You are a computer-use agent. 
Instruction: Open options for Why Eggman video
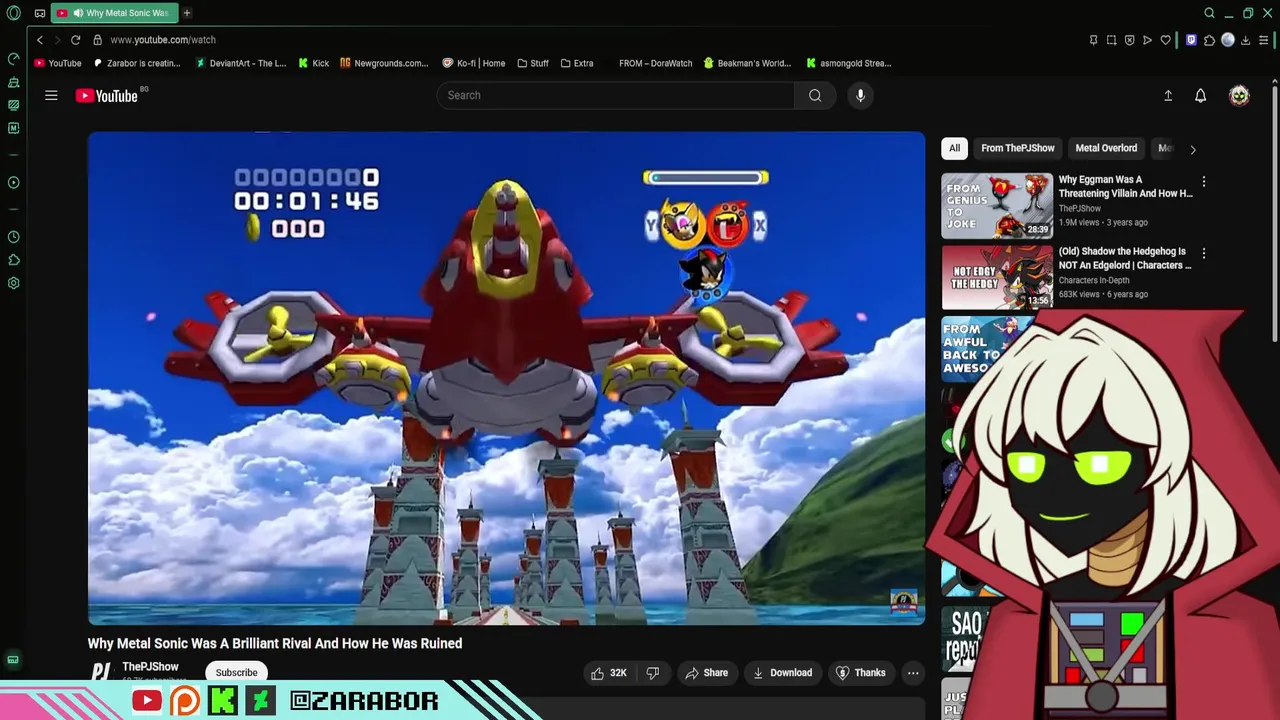1204,182
